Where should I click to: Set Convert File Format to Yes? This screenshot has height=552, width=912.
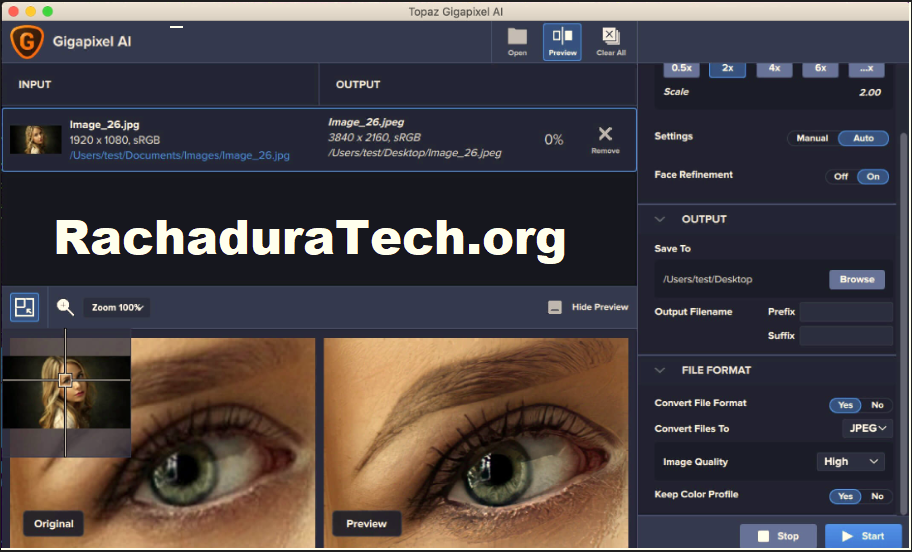[x=845, y=405]
